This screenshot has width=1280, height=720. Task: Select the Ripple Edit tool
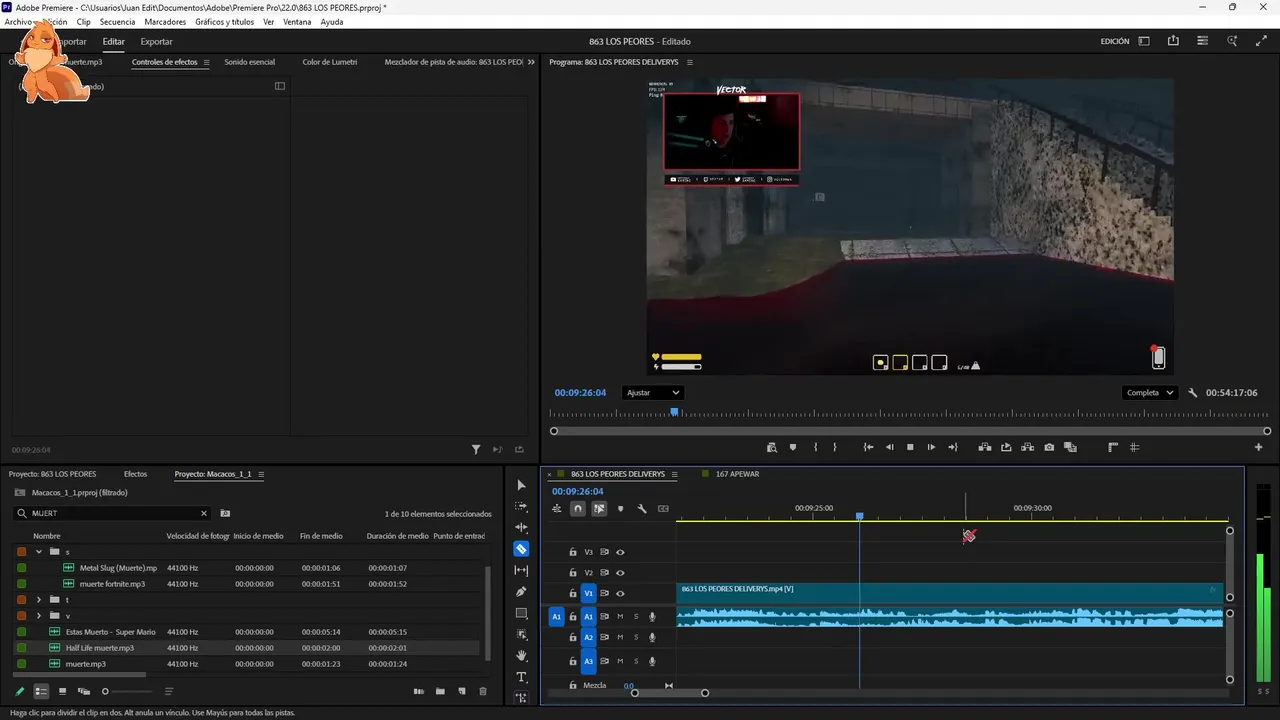pyautogui.click(x=521, y=527)
